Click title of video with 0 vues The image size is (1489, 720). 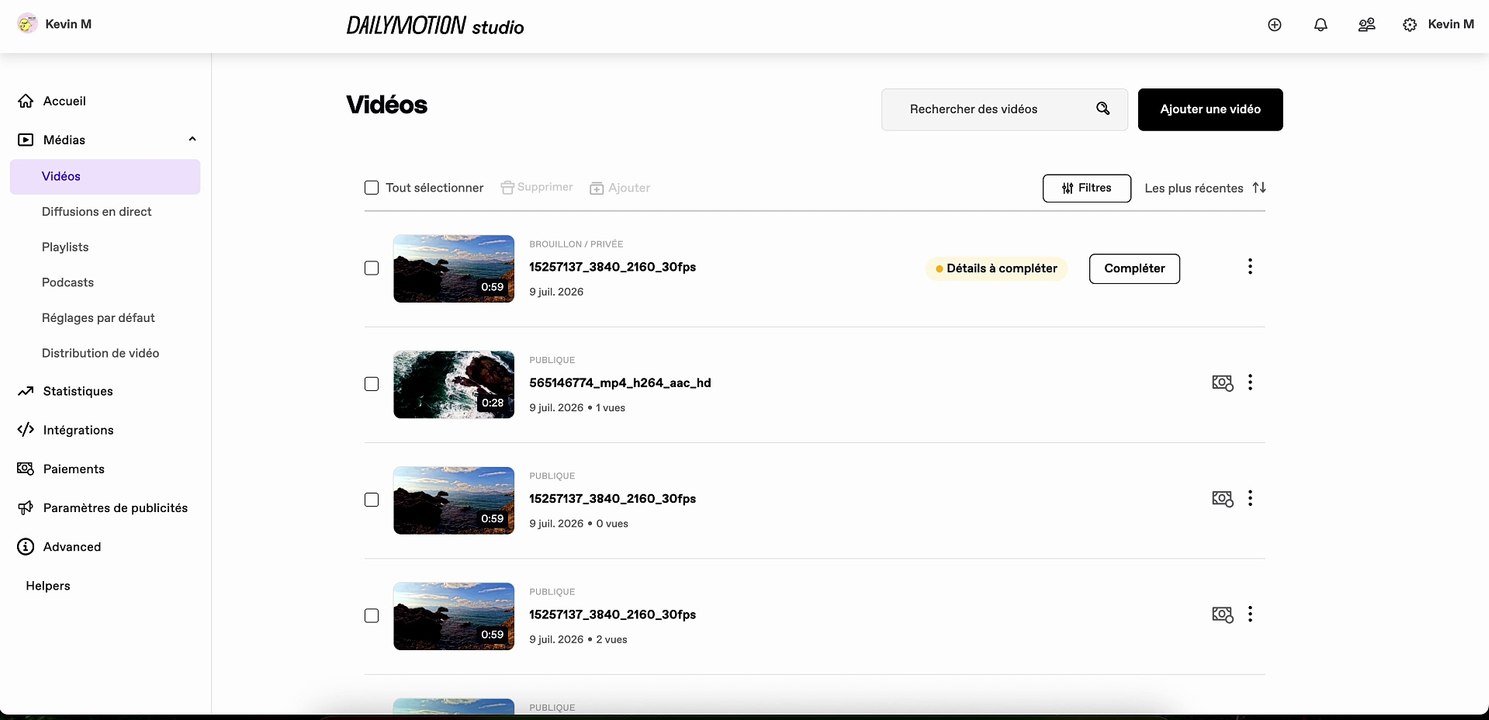612,499
